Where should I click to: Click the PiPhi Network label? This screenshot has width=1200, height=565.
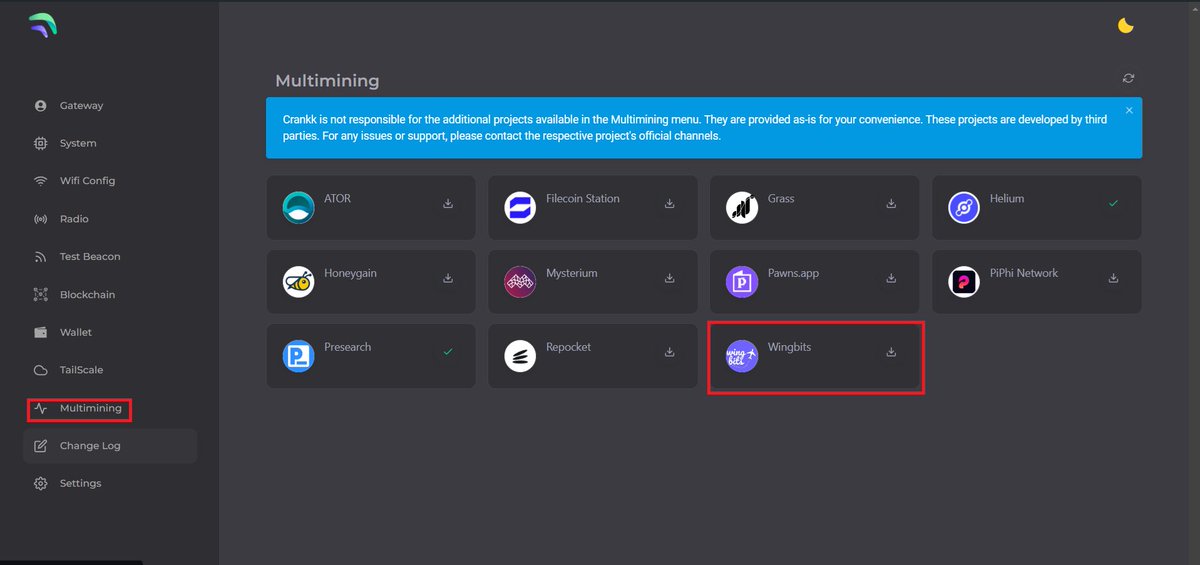(1024, 273)
